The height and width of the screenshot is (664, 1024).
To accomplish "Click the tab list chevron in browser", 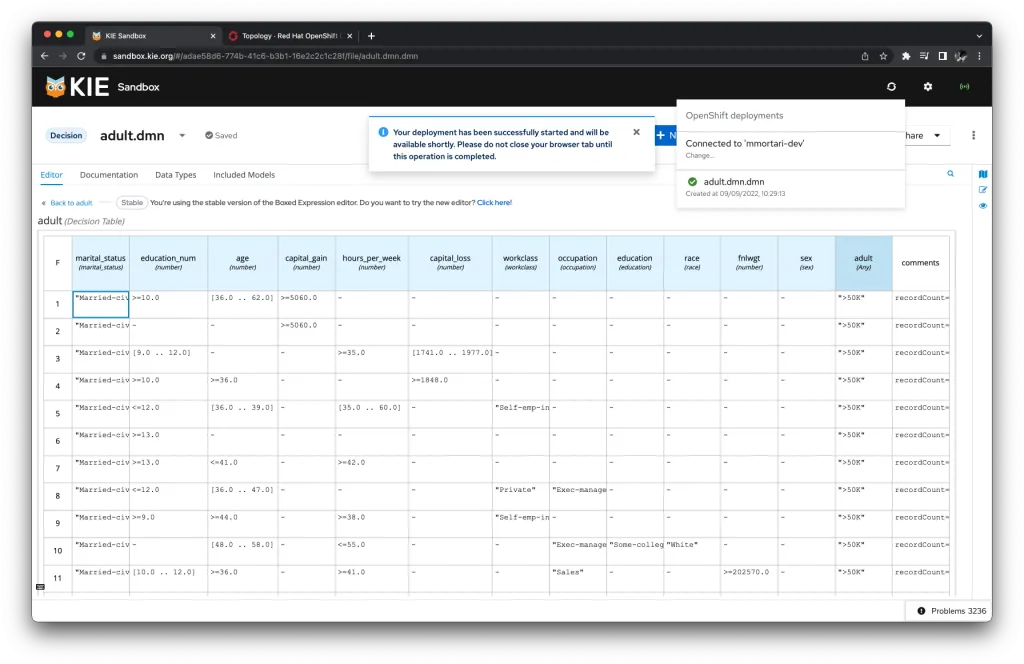I will (979, 36).
